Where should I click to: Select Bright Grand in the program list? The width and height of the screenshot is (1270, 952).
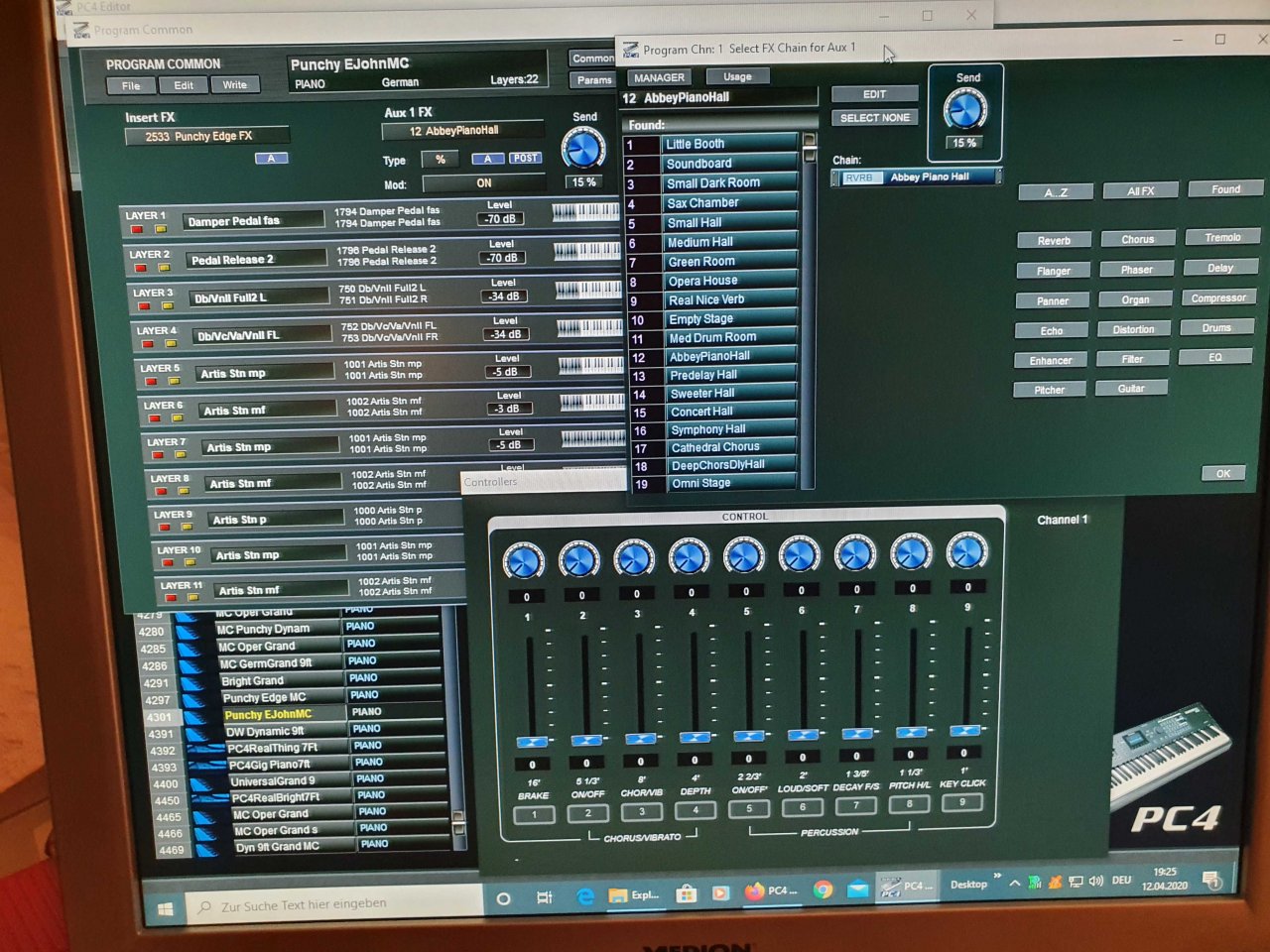283,681
